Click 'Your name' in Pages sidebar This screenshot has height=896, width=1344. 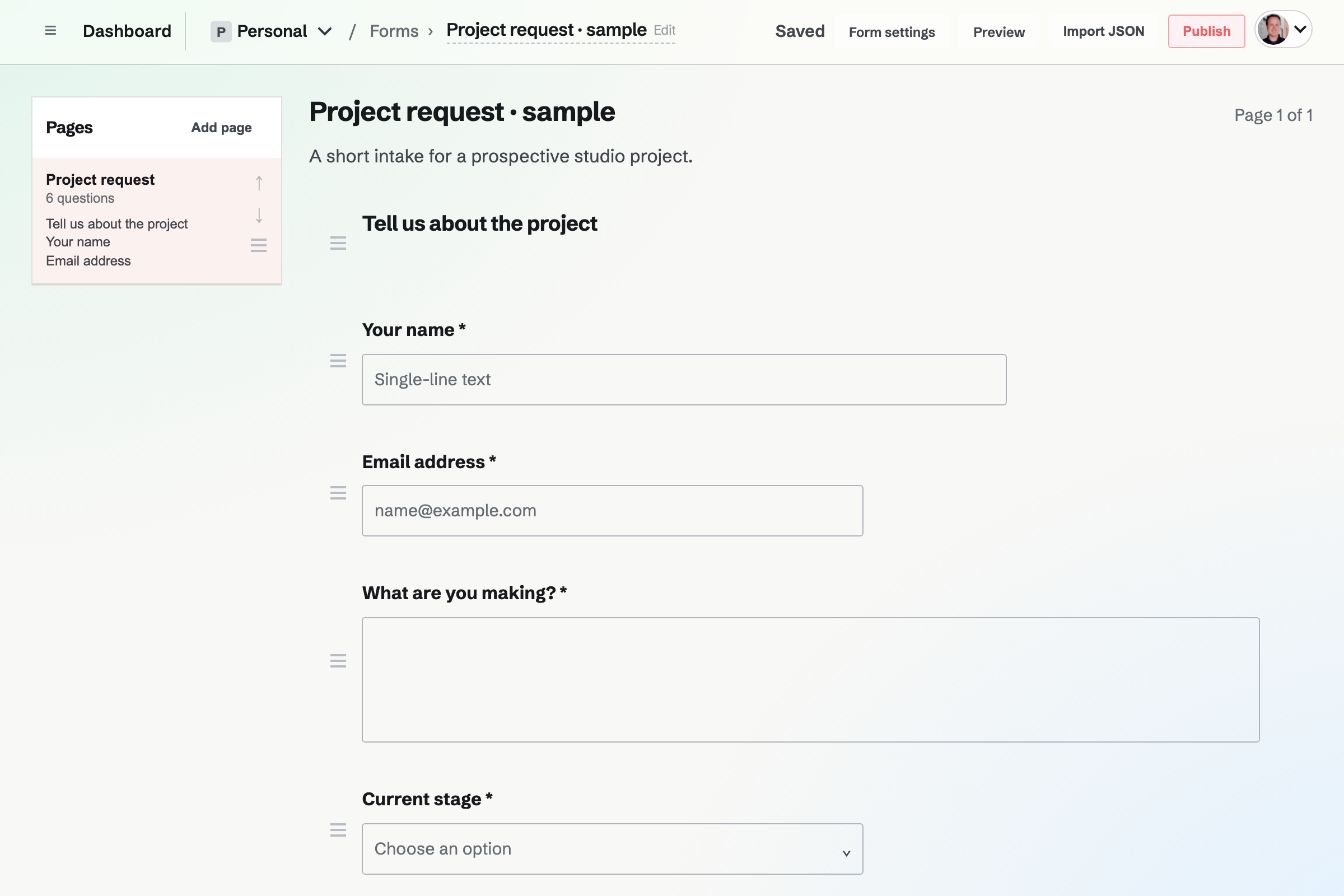[x=78, y=242]
